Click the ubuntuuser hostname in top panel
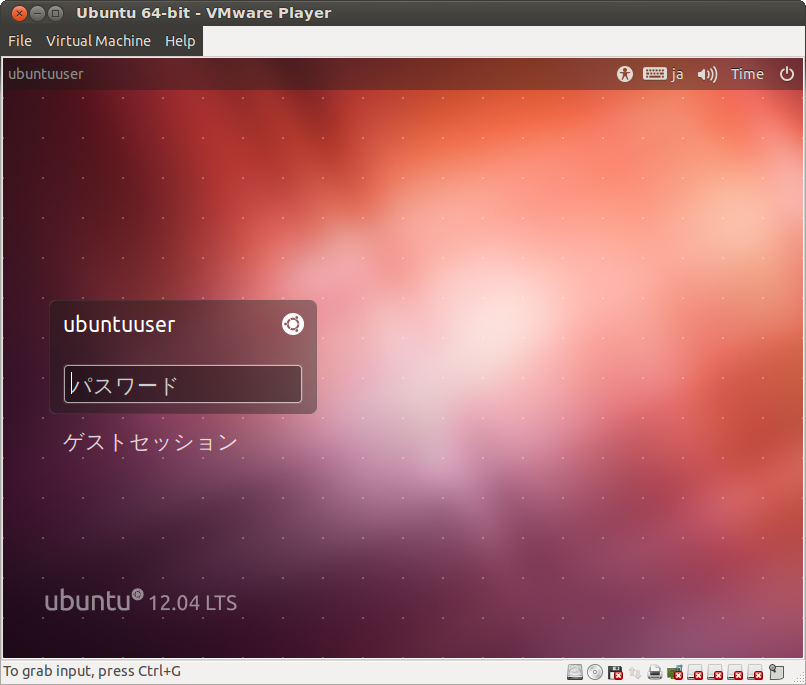The height and width of the screenshot is (685, 806). (46, 74)
